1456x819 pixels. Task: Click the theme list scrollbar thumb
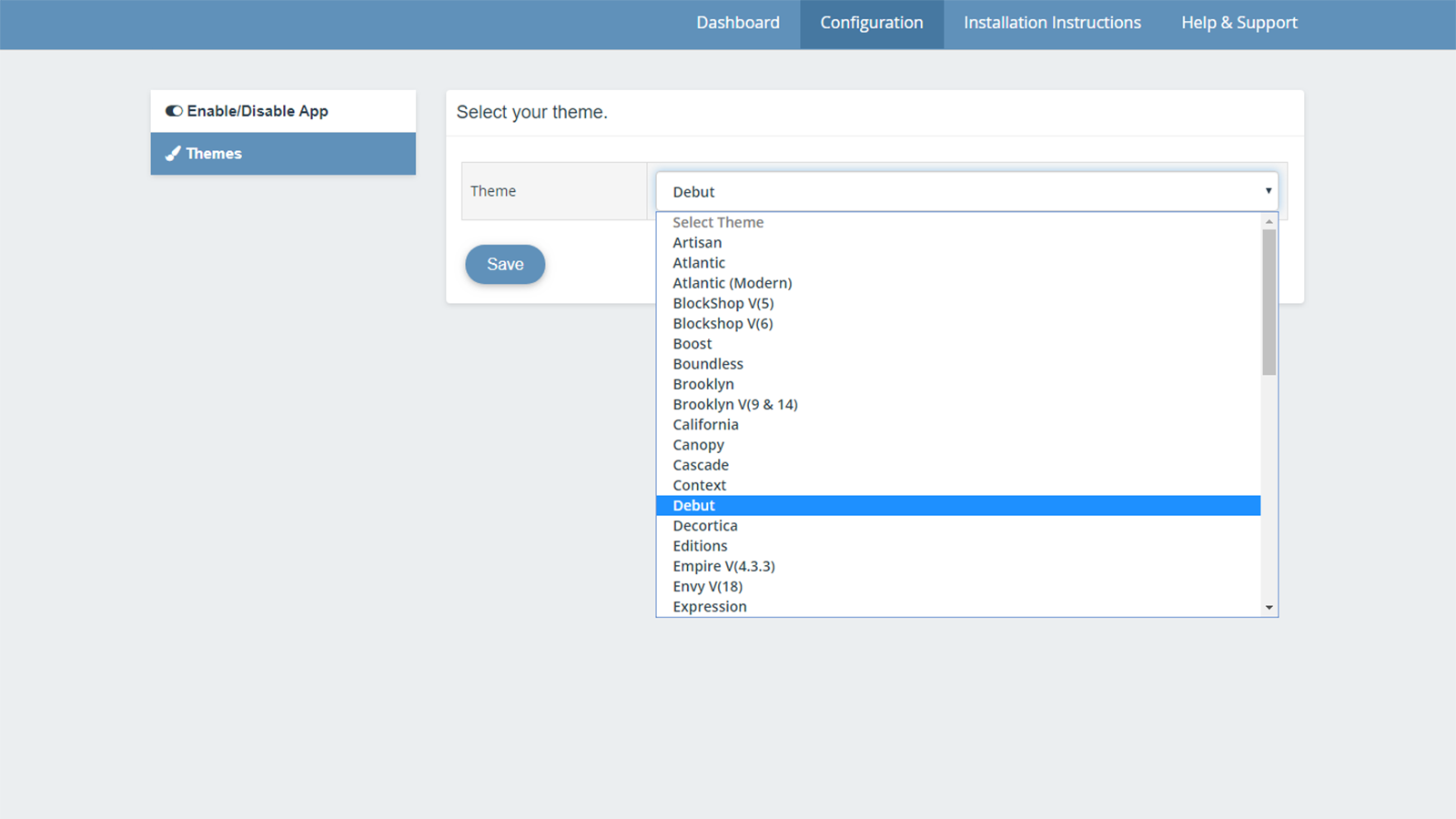click(1269, 302)
